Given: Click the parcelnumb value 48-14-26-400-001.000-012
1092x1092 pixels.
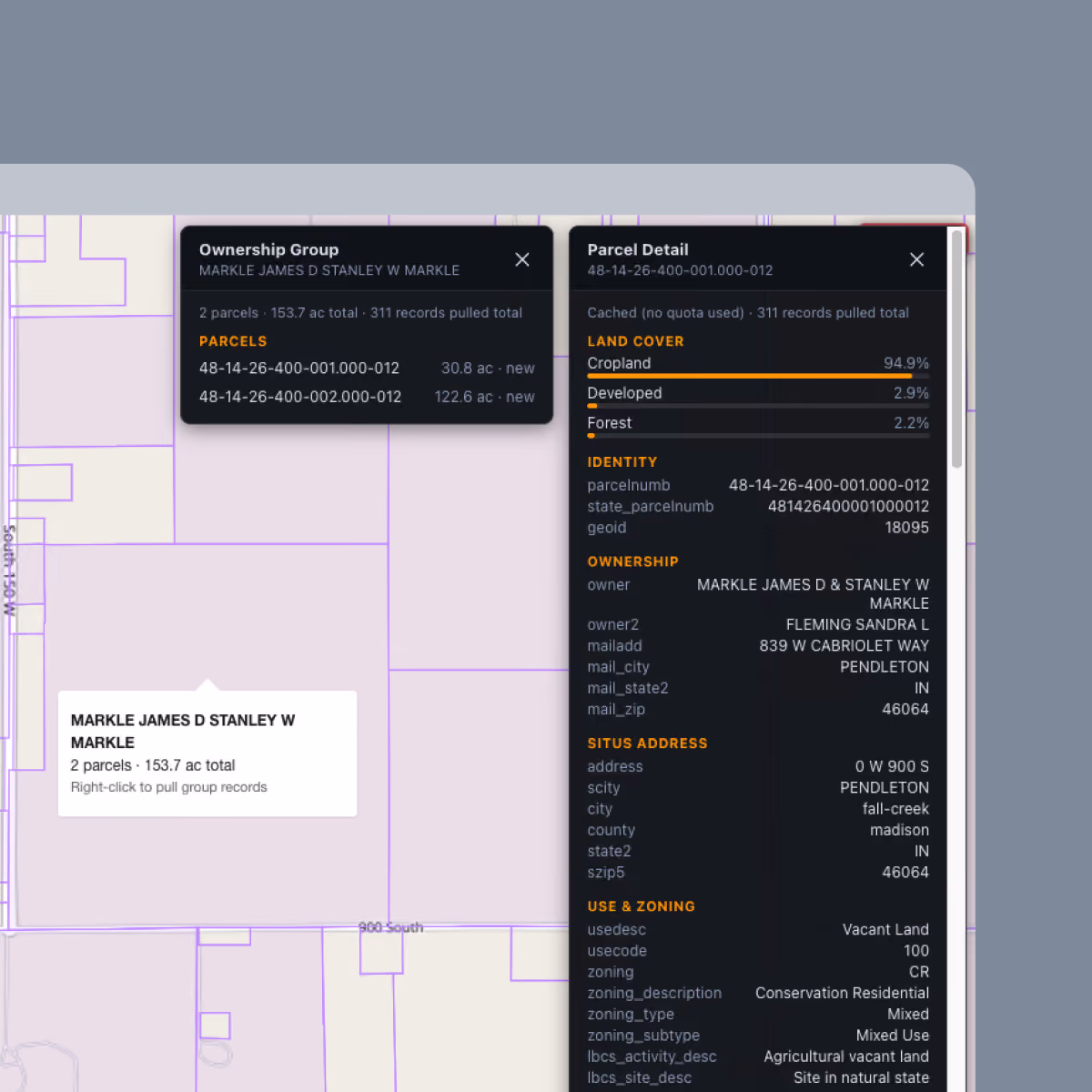Looking at the screenshot, I should [829, 485].
